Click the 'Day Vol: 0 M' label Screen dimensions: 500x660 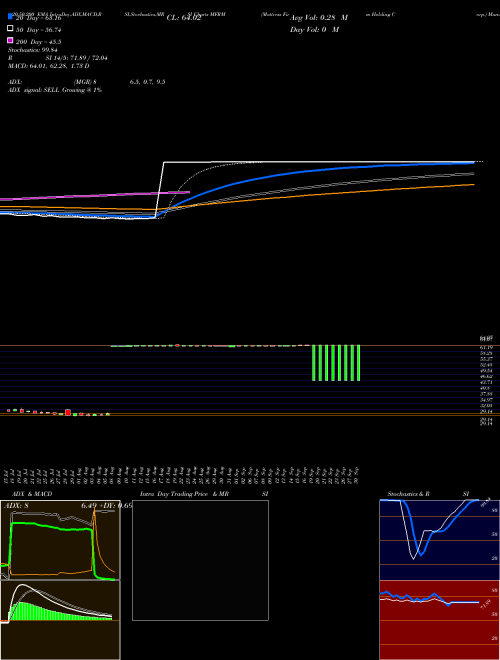click(x=314, y=30)
